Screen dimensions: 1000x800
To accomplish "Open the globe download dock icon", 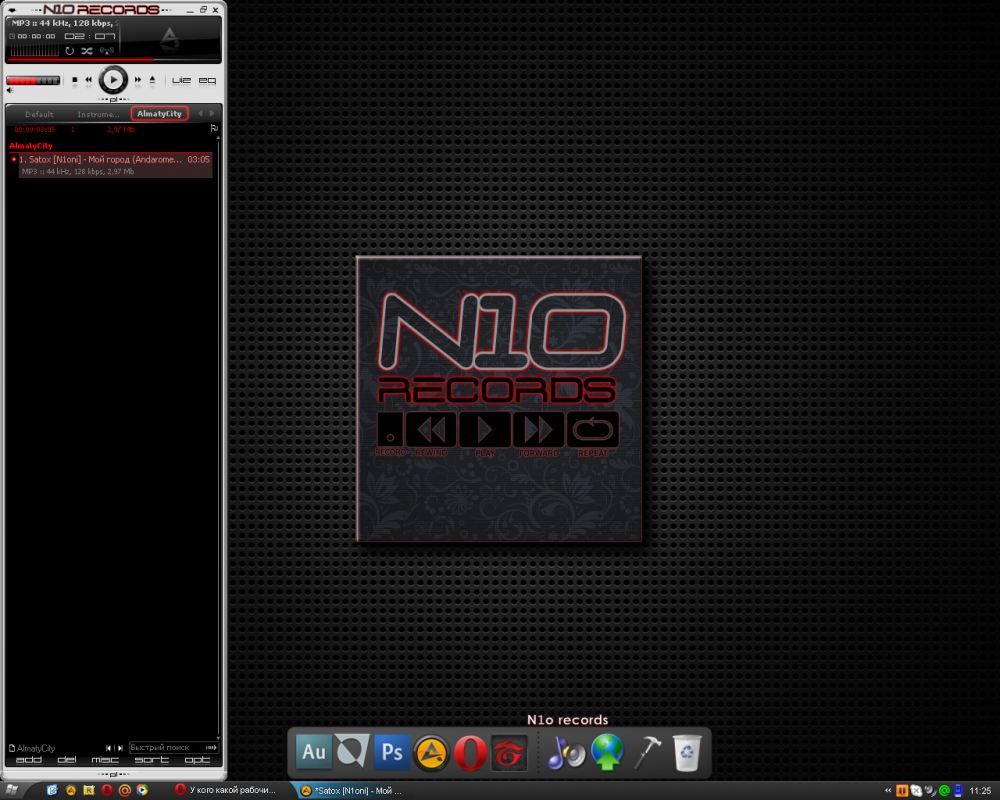I will pyautogui.click(x=607, y=752).
